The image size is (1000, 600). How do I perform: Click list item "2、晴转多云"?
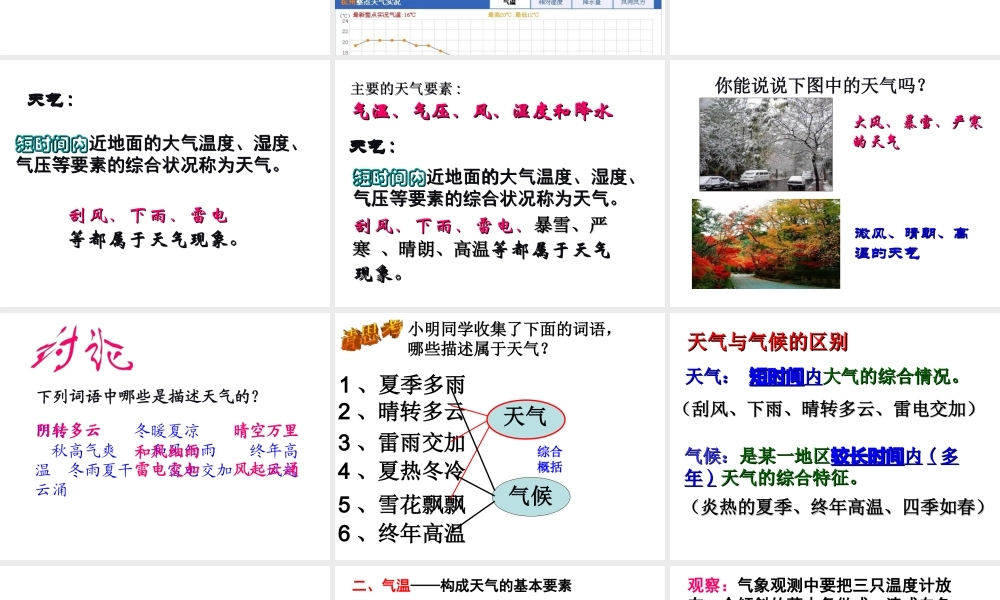(402, 412)
